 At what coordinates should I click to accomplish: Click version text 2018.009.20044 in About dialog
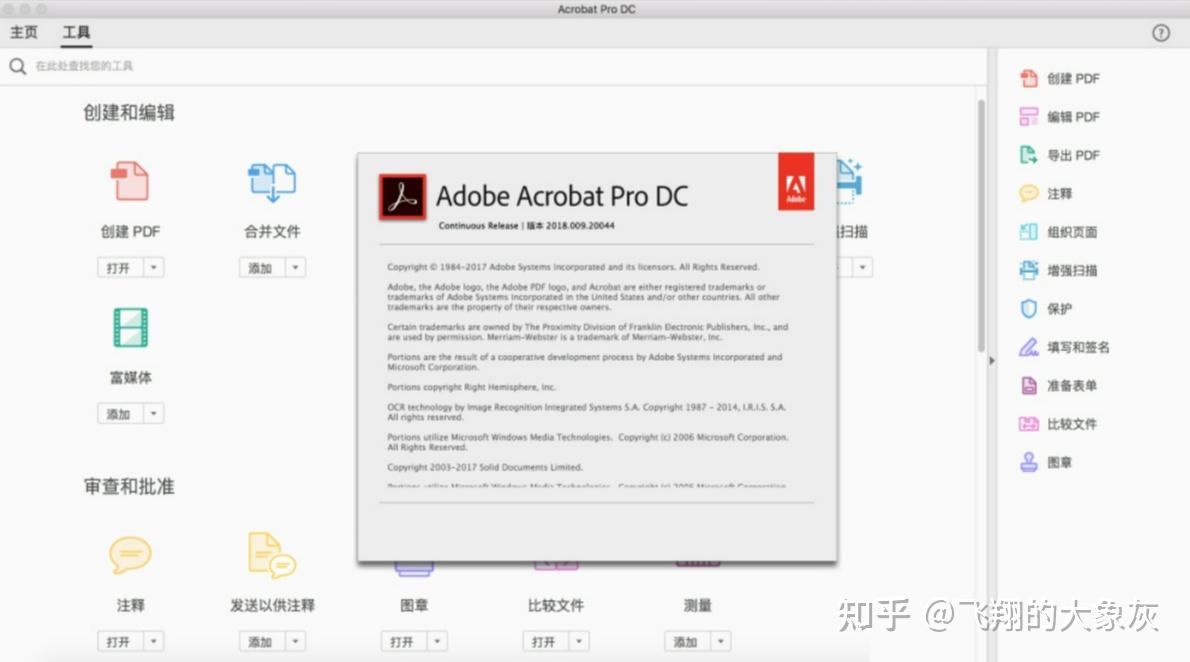tap(580, 225)
